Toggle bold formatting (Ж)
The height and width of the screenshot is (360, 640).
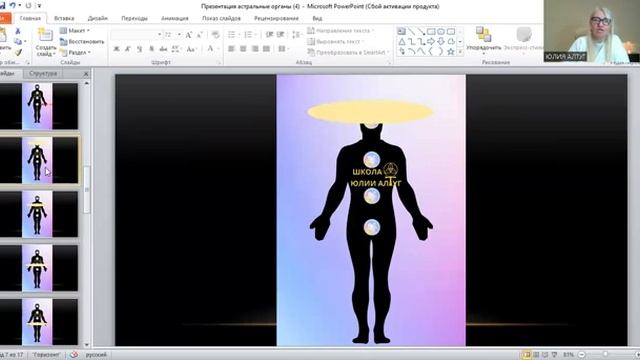pos(116,49)
